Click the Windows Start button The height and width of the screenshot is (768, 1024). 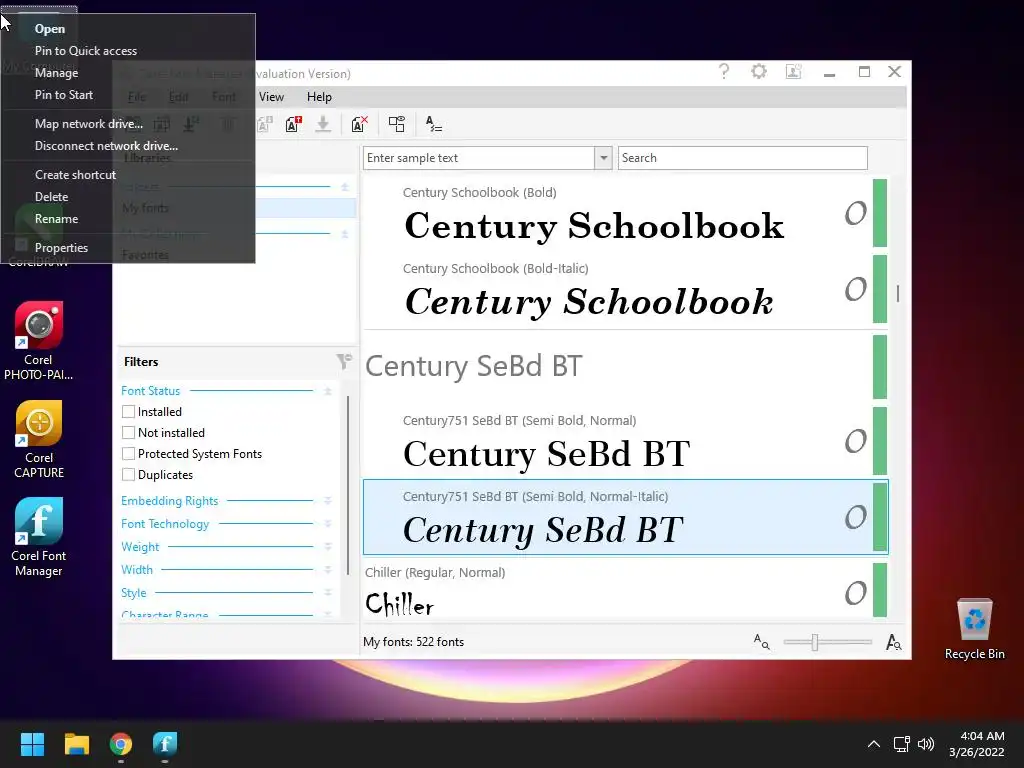pyautogui.click(x=32, y=744)
